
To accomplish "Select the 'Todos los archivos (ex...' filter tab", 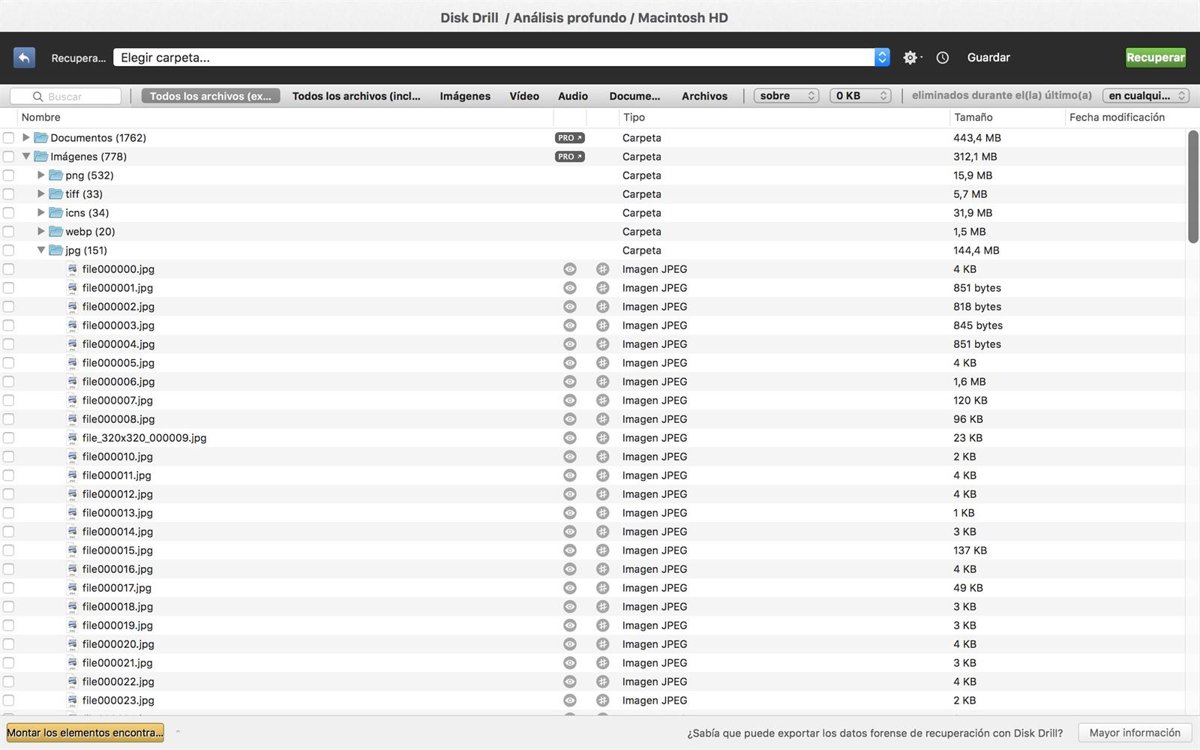I will [x=211, y=96].
